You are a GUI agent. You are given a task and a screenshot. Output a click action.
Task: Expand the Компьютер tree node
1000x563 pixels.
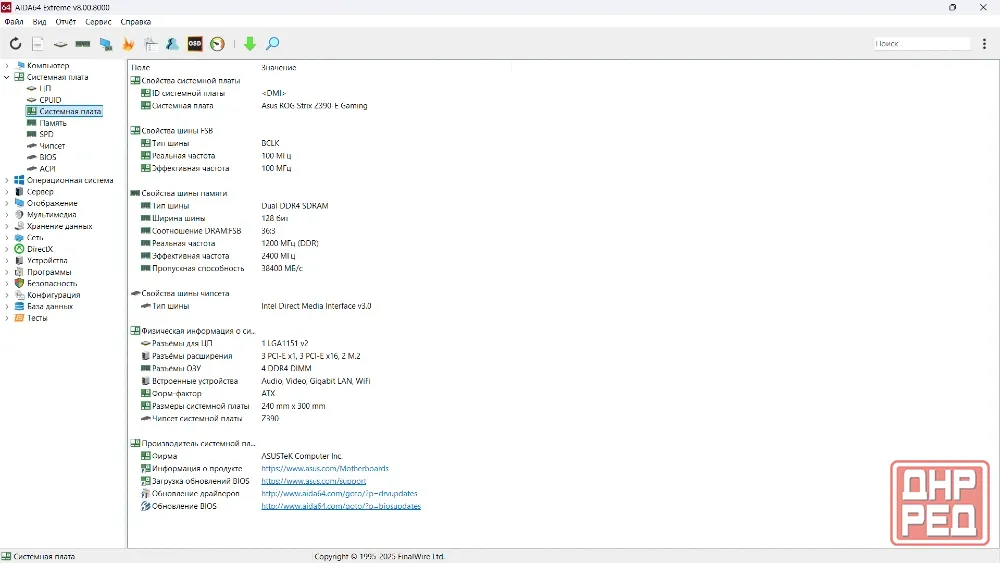7,65
